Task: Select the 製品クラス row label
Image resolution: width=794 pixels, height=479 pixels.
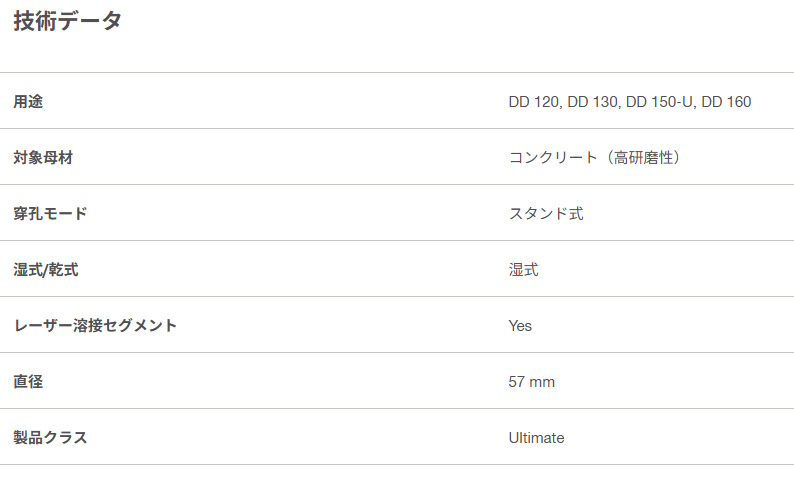Action: (50, 437)
